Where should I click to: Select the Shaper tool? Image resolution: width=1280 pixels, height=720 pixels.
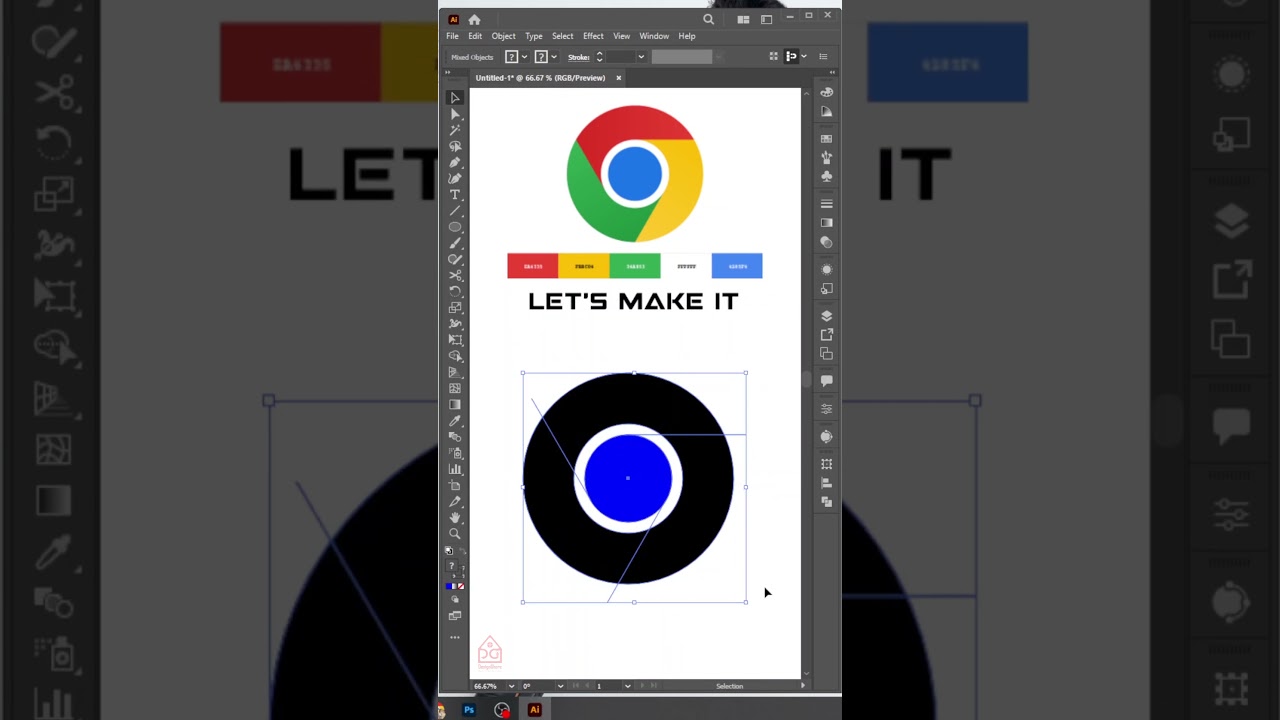[455, 259]
